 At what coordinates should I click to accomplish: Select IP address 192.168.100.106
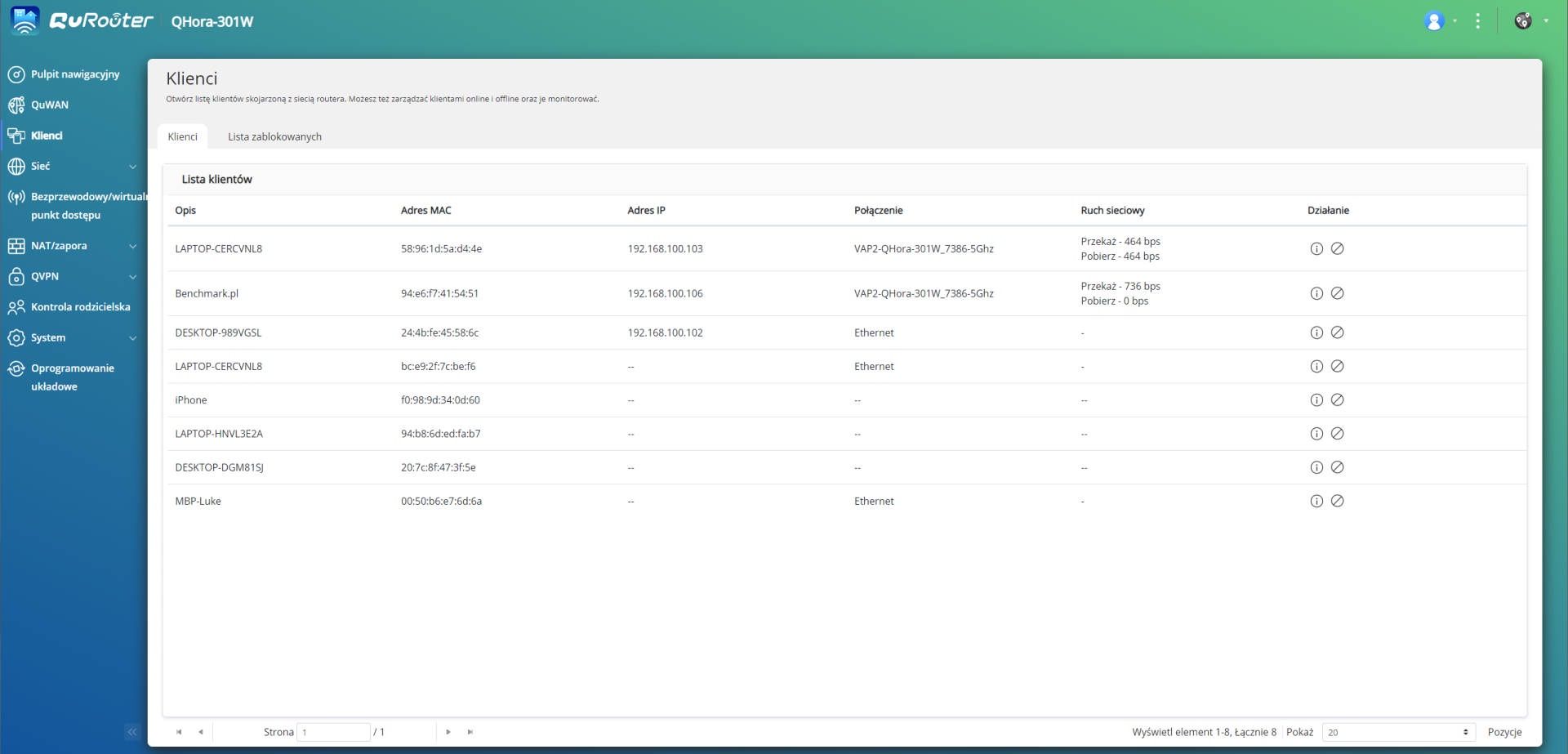click(665, 294)
